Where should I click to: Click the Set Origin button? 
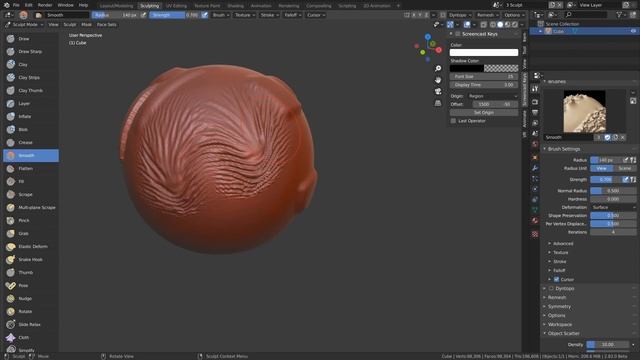coord(484,112)
